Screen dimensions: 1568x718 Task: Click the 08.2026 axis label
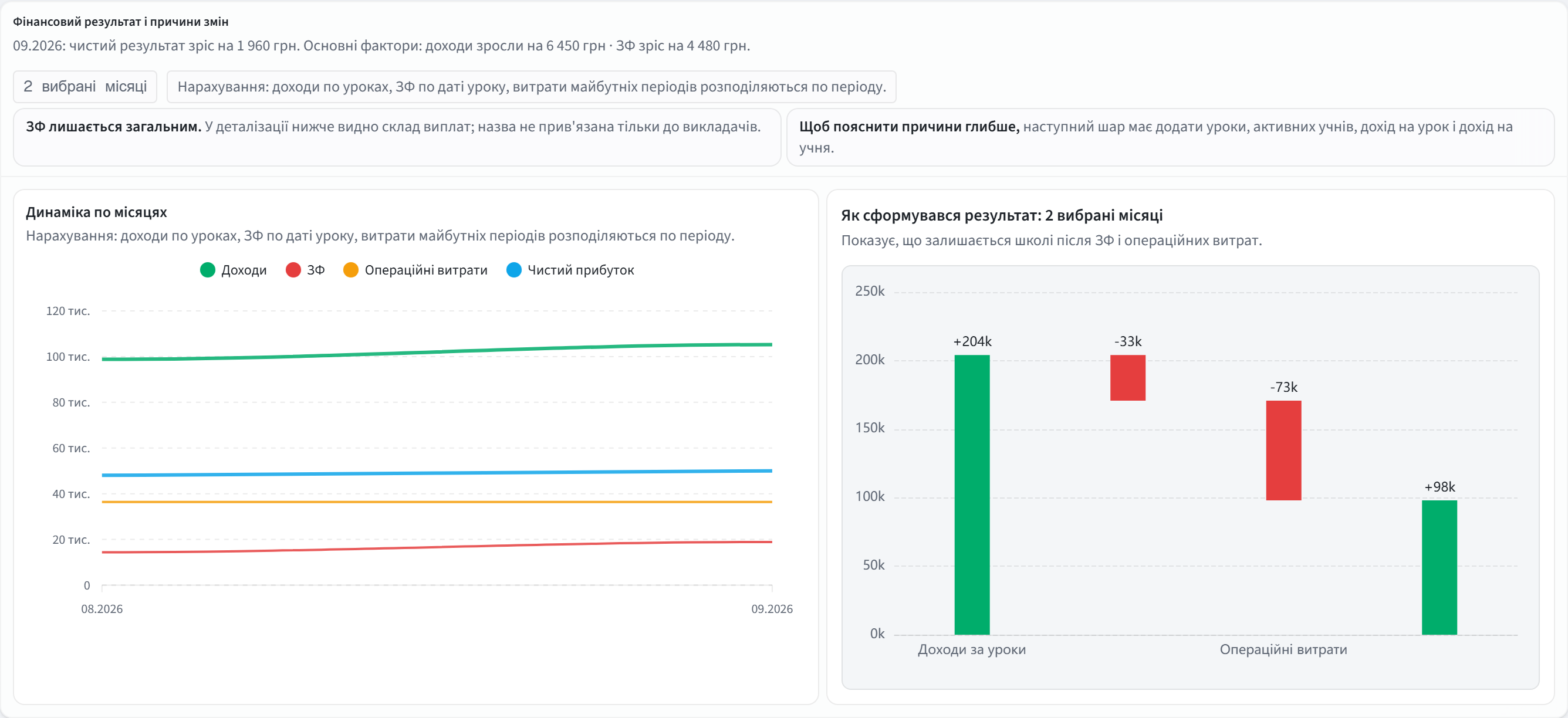[102, 609]
